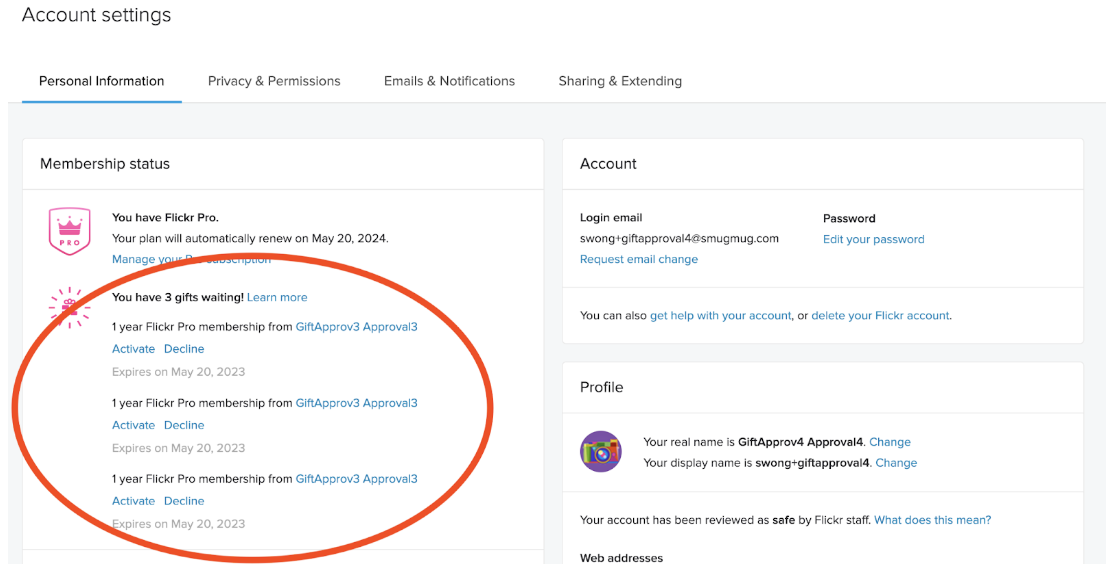Click the pink gift box icon
Screen dimensions: 1106x572
[69, 308]
